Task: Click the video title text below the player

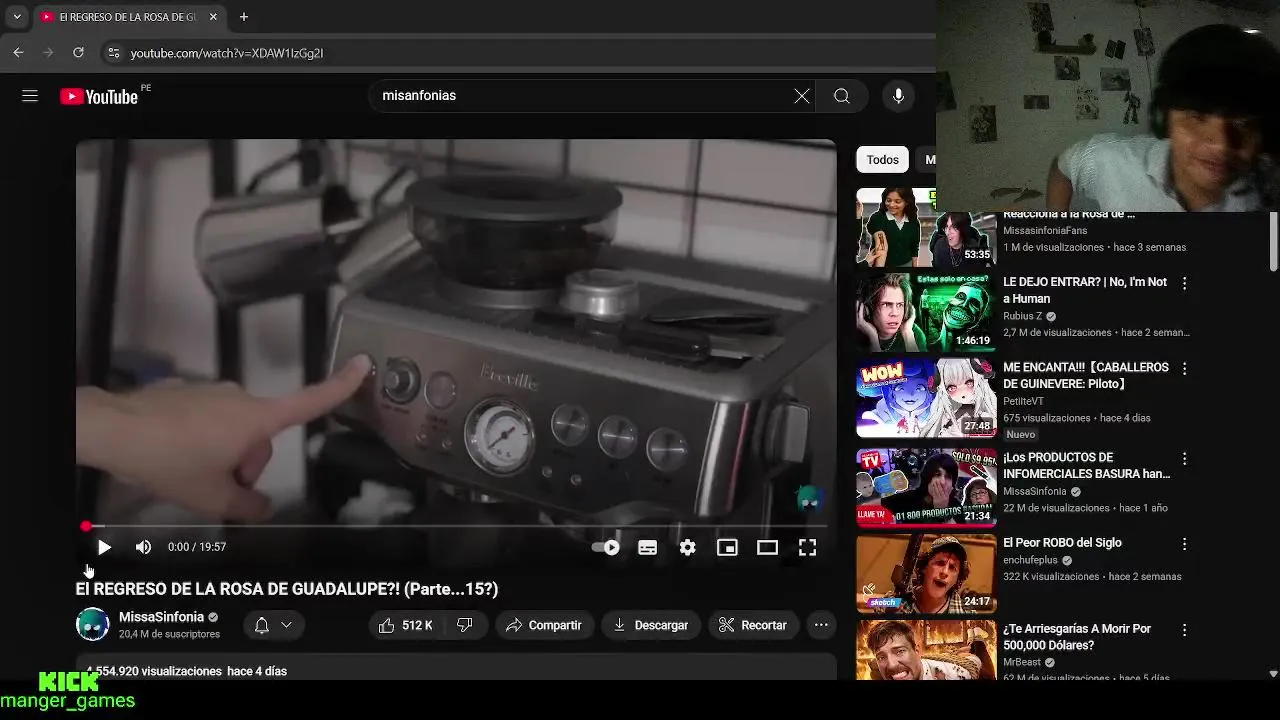Action: click(287, 589)
